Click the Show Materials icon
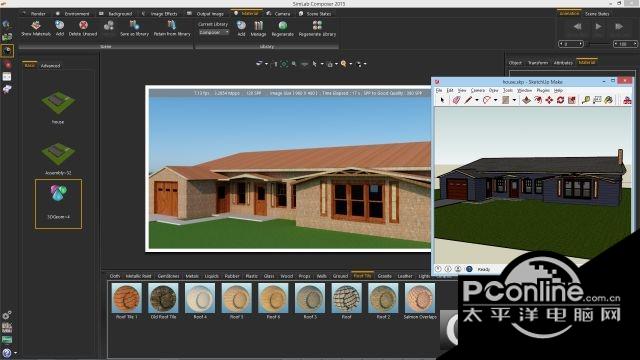This screenshot has width=640, height=360. click(36, 26)
